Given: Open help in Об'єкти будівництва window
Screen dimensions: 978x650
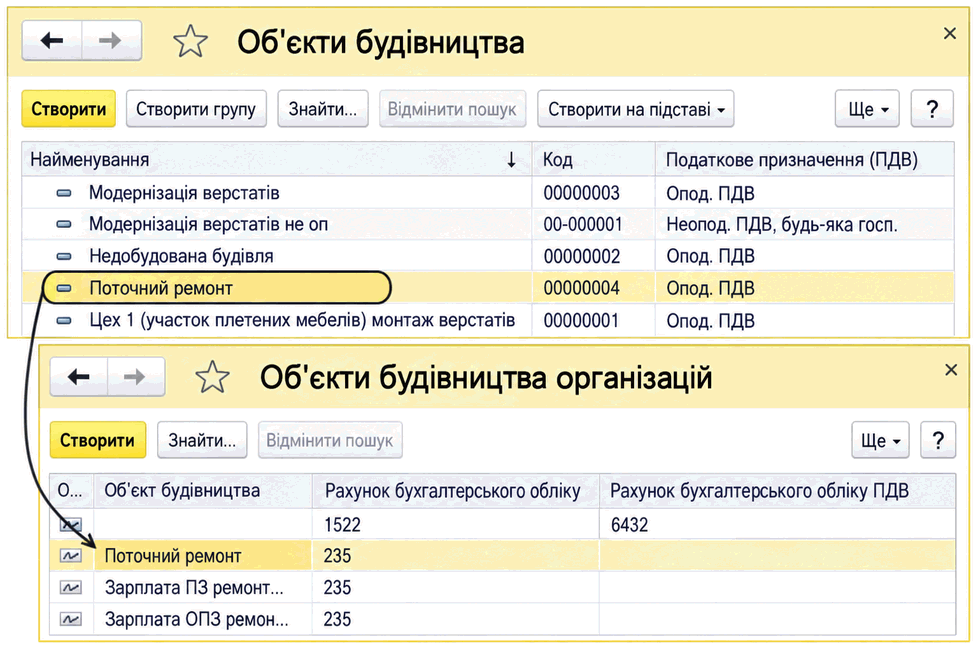Looking at the screenshot, I should (x=932, y=109).
